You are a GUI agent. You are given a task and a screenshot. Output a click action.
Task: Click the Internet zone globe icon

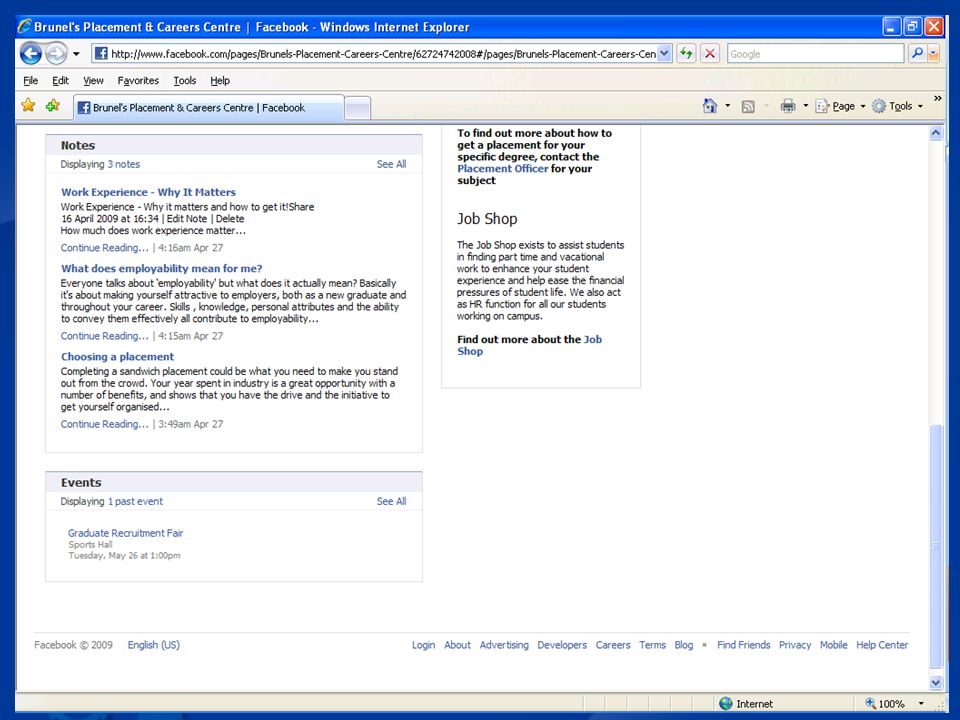click(726, 703)
